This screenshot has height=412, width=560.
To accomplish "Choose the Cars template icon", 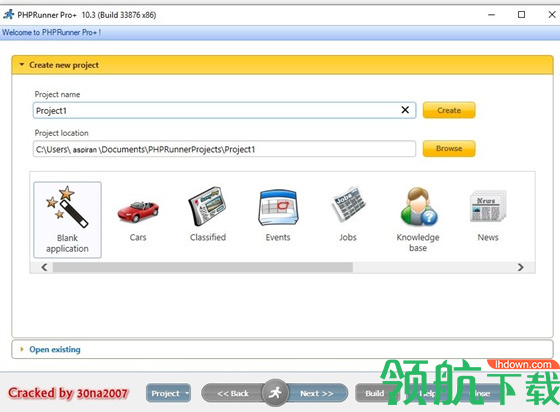I will (x=138, y=211).
